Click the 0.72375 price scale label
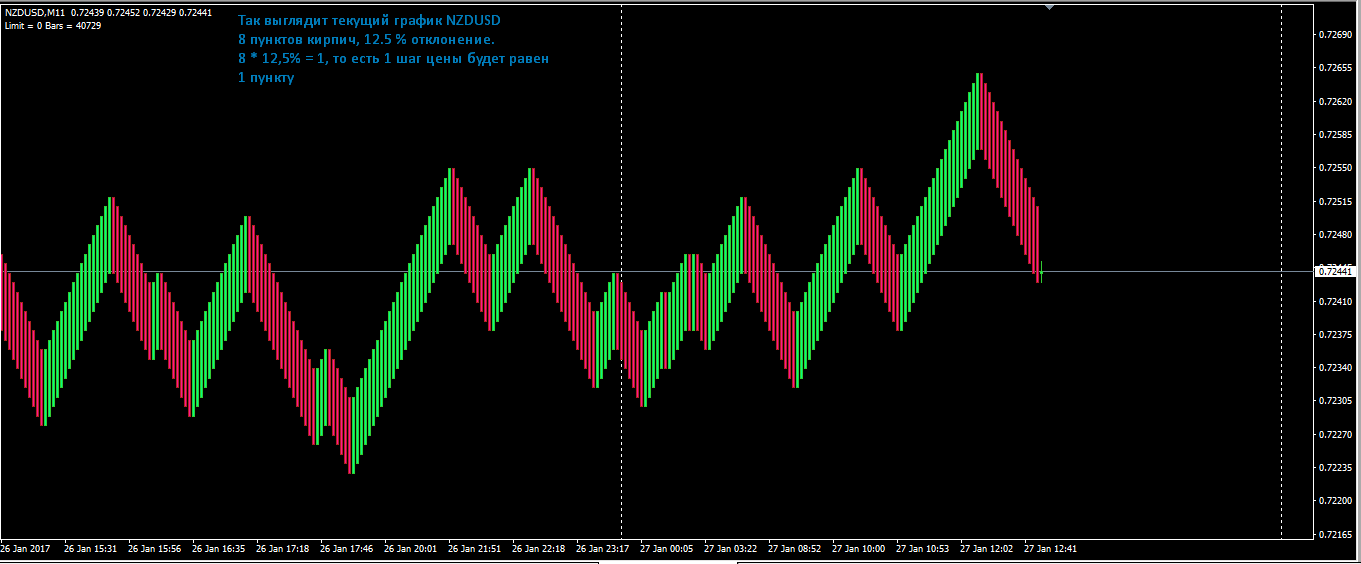The image size is (1361, 564). pyautogui.click(x=1336, y=335)
